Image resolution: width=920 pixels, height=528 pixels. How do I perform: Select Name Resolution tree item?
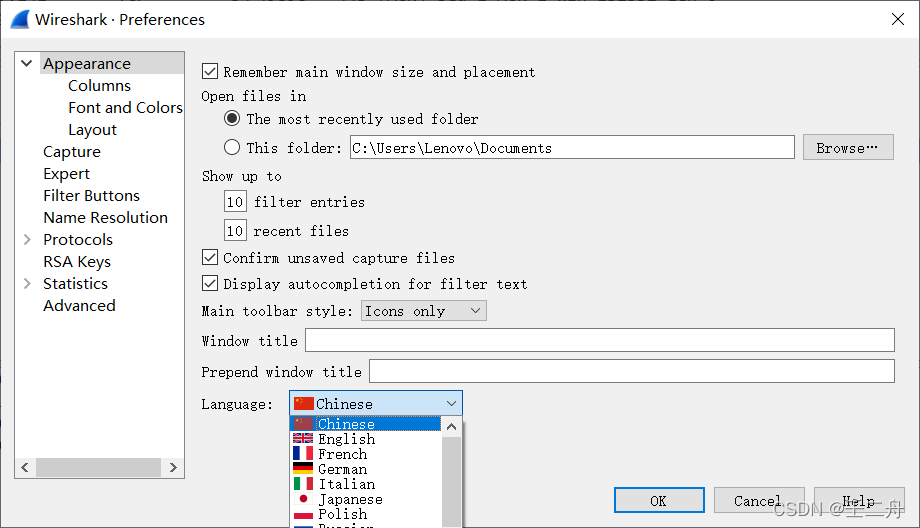(106, 218)
